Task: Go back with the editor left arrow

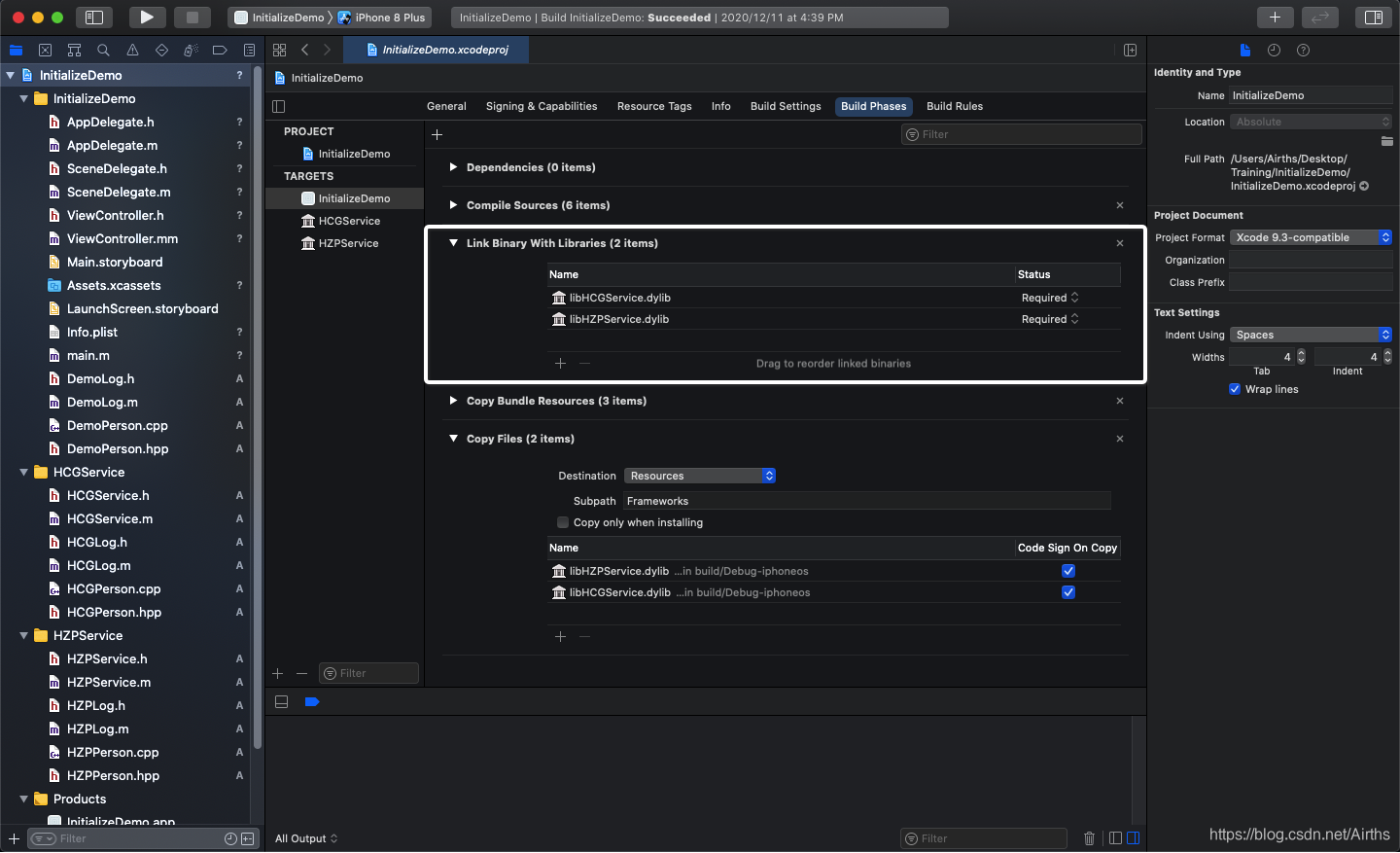Action: click(x=304, y=50)
